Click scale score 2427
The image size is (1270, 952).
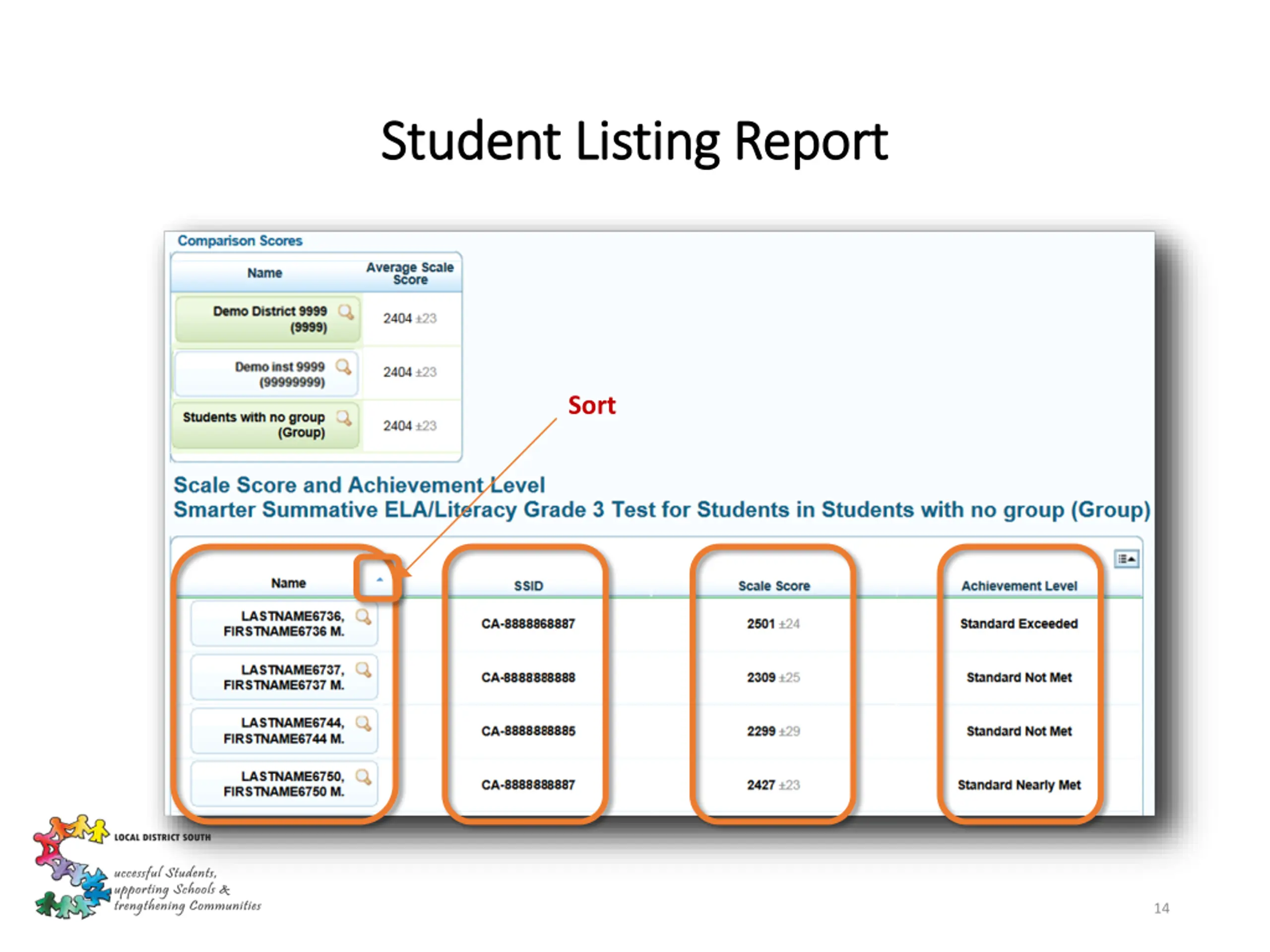pyautogui.click(x=761, y=785)
